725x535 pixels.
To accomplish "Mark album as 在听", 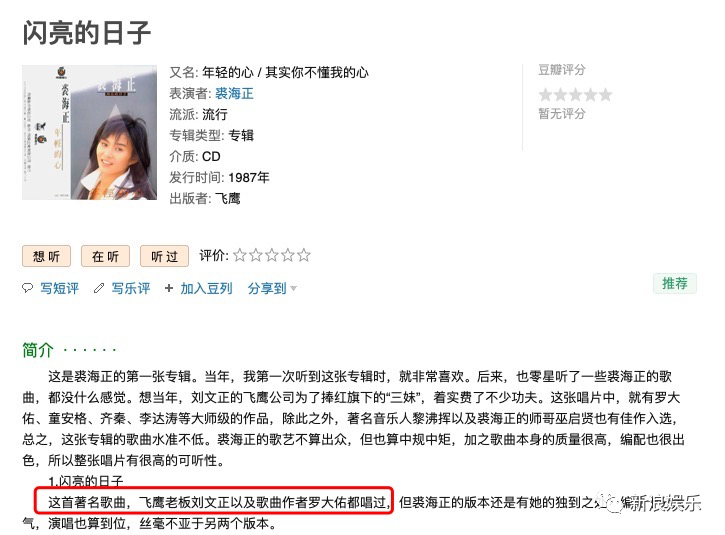I will pyautogui.click(x=105, y=256).
